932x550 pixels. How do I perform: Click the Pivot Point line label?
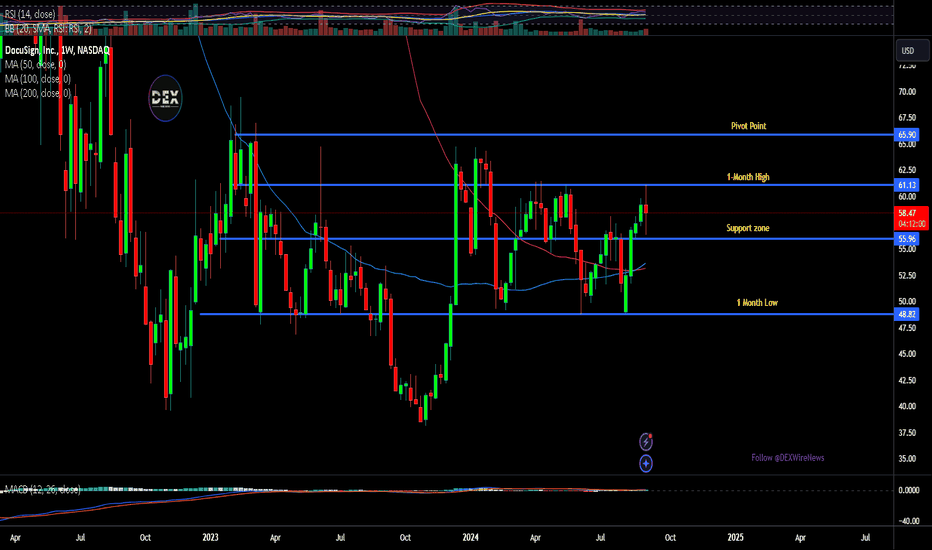(x=748, y=125)
